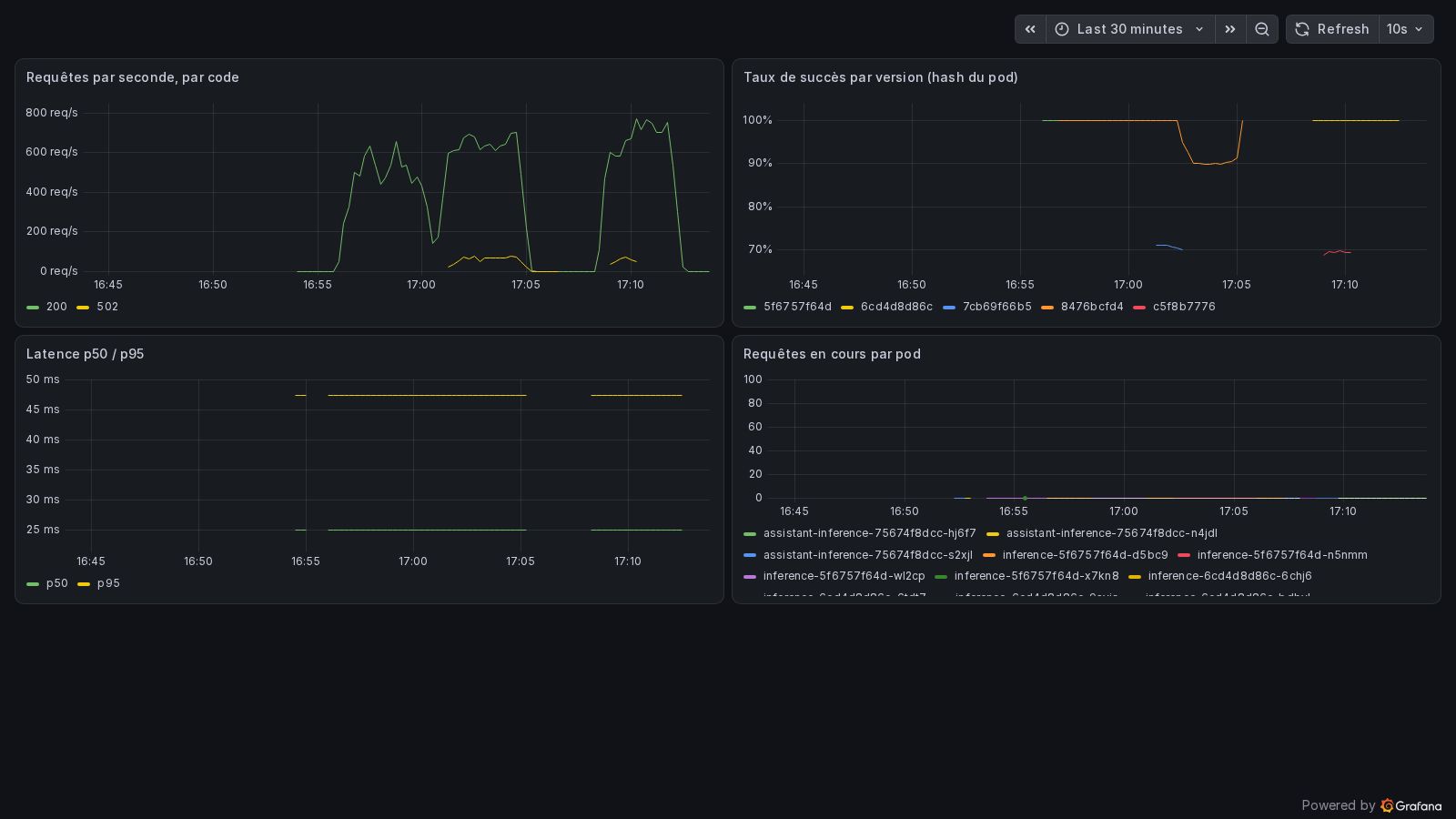The image size is (1456, 819).
Task: Open the 10s refresh interval dropdown
Action: (1406, 29)
